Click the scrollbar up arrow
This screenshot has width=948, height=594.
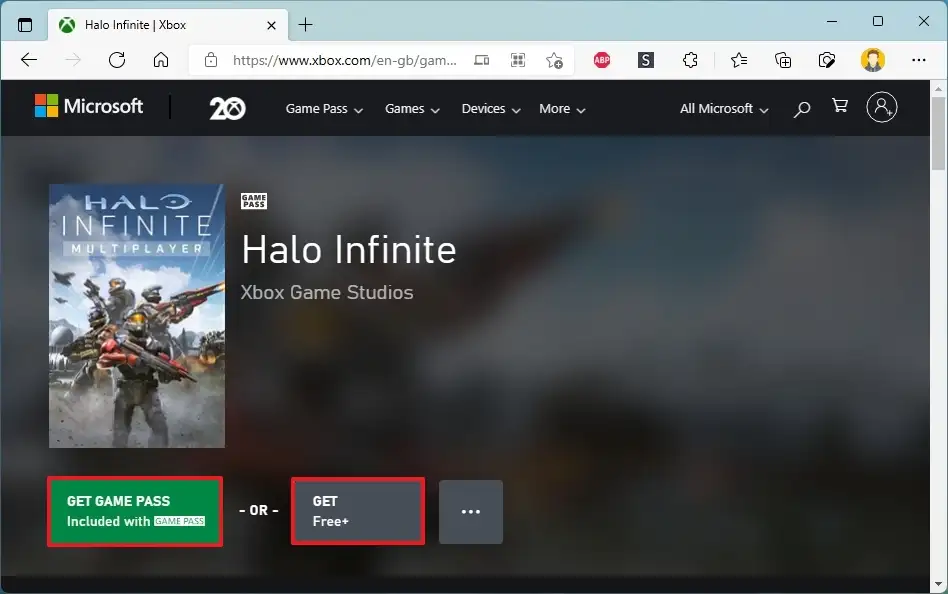(938, 89)
